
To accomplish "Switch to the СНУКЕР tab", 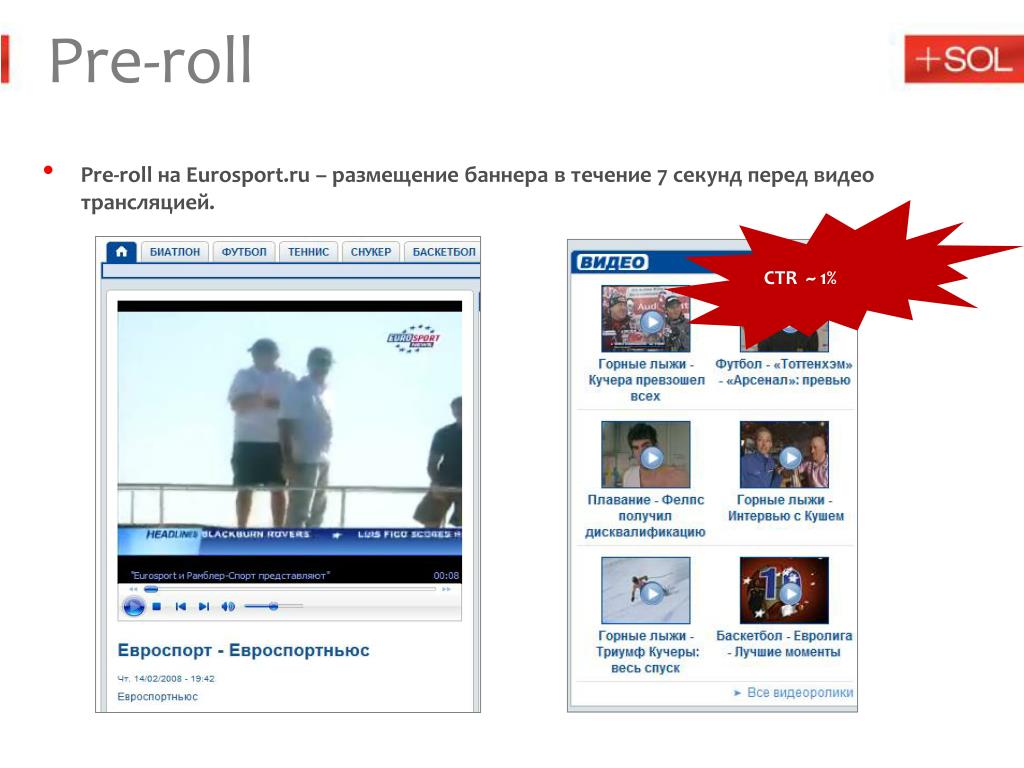I will click(370, 252).
